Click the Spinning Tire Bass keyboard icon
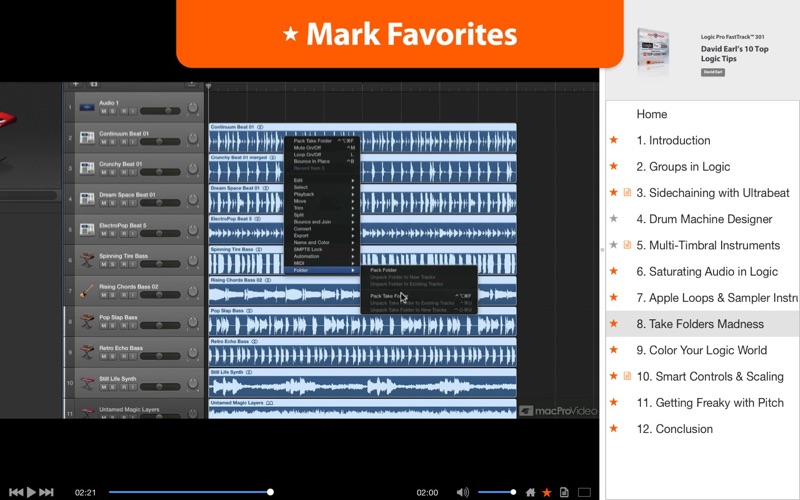 (x=87, y=260)
